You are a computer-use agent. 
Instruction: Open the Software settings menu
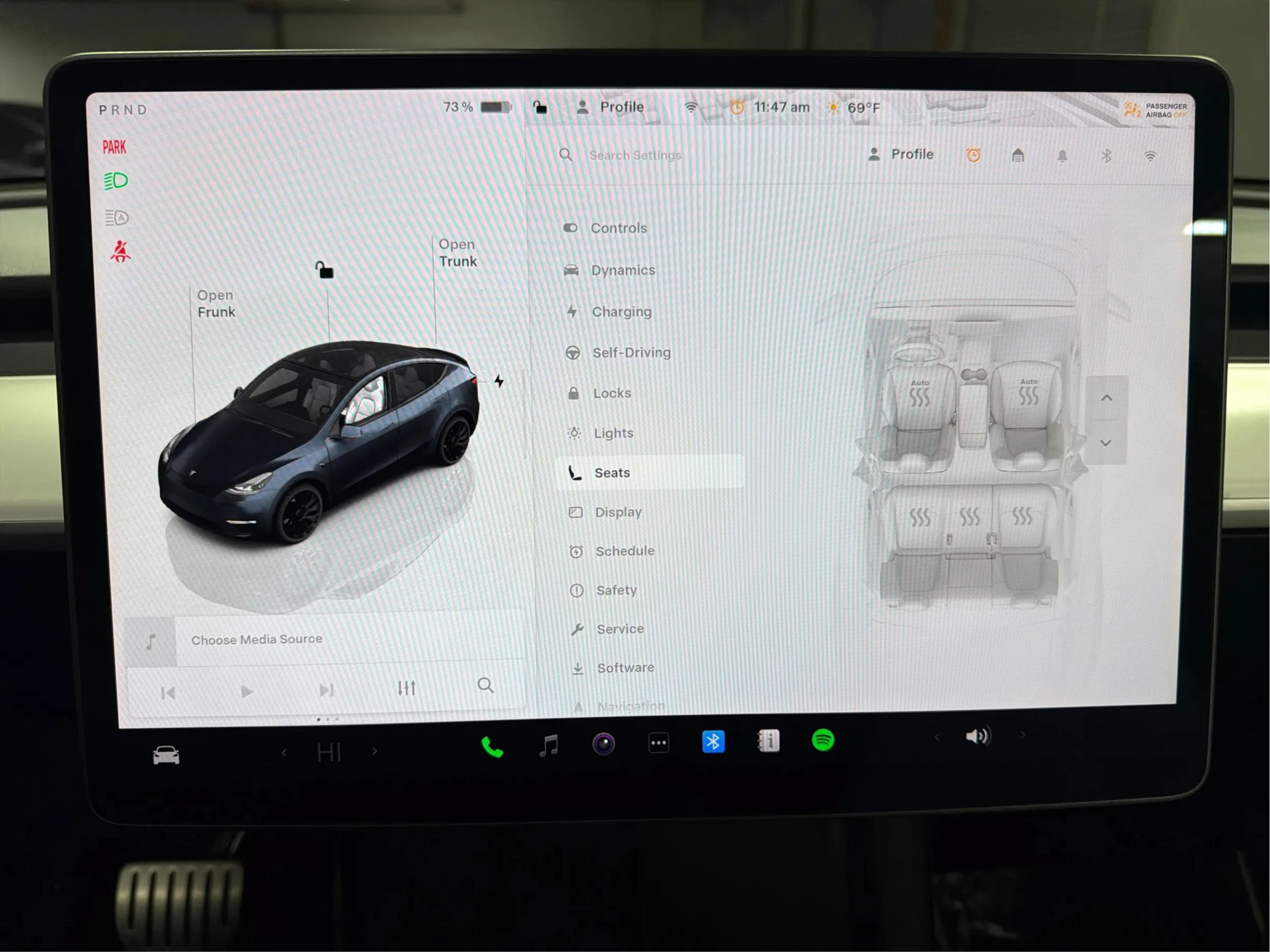(x=613, y=668)
